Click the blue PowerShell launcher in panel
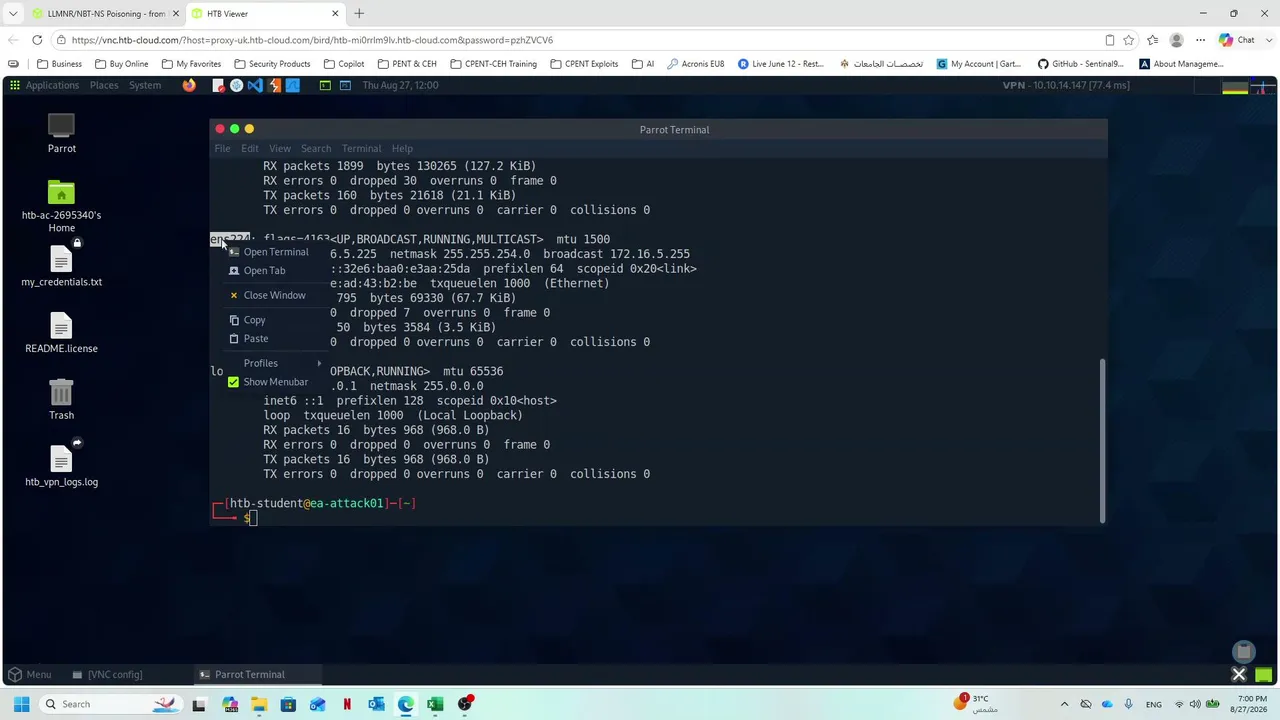This screenshot has height=720, width=1280. click(x=345, y=85)
